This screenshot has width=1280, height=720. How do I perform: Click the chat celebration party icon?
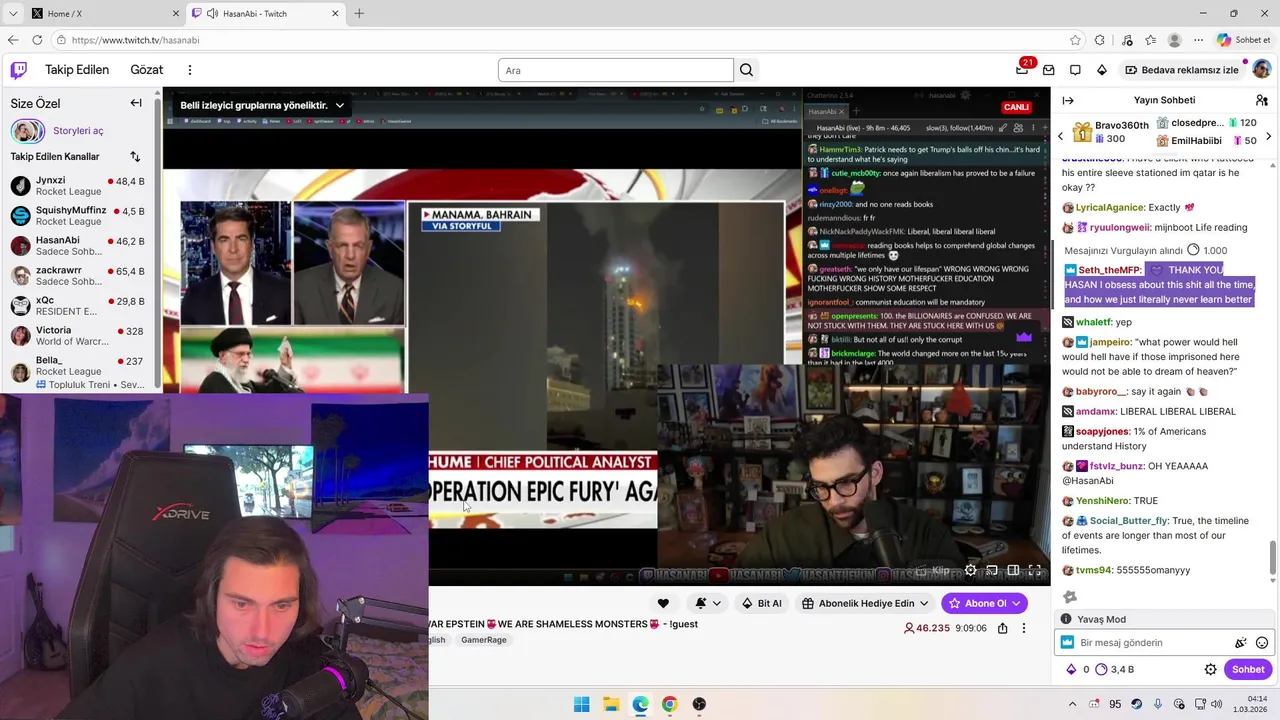(1241, 643)
